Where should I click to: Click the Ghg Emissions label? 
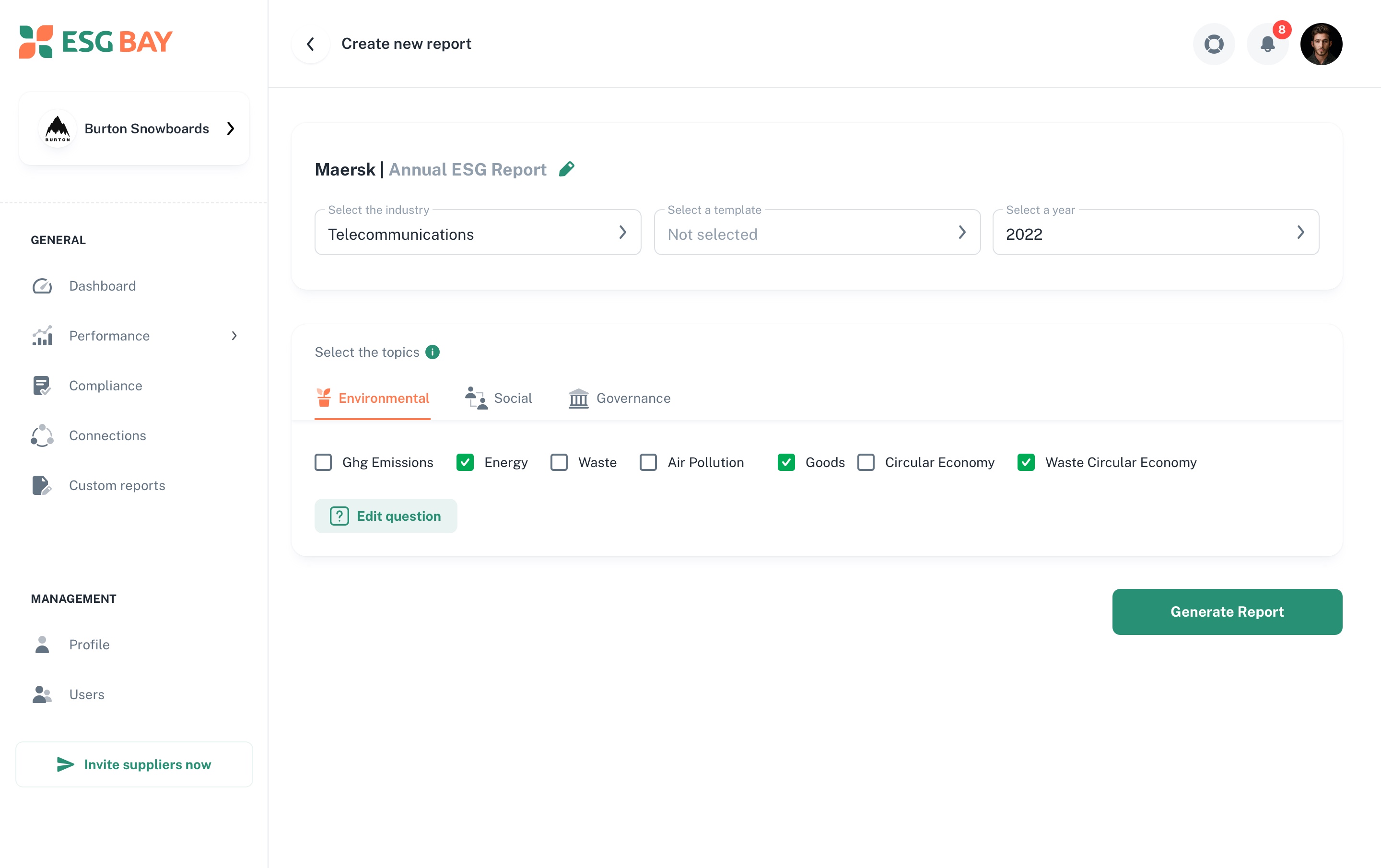pyautogui.click(x=388, y=462)
